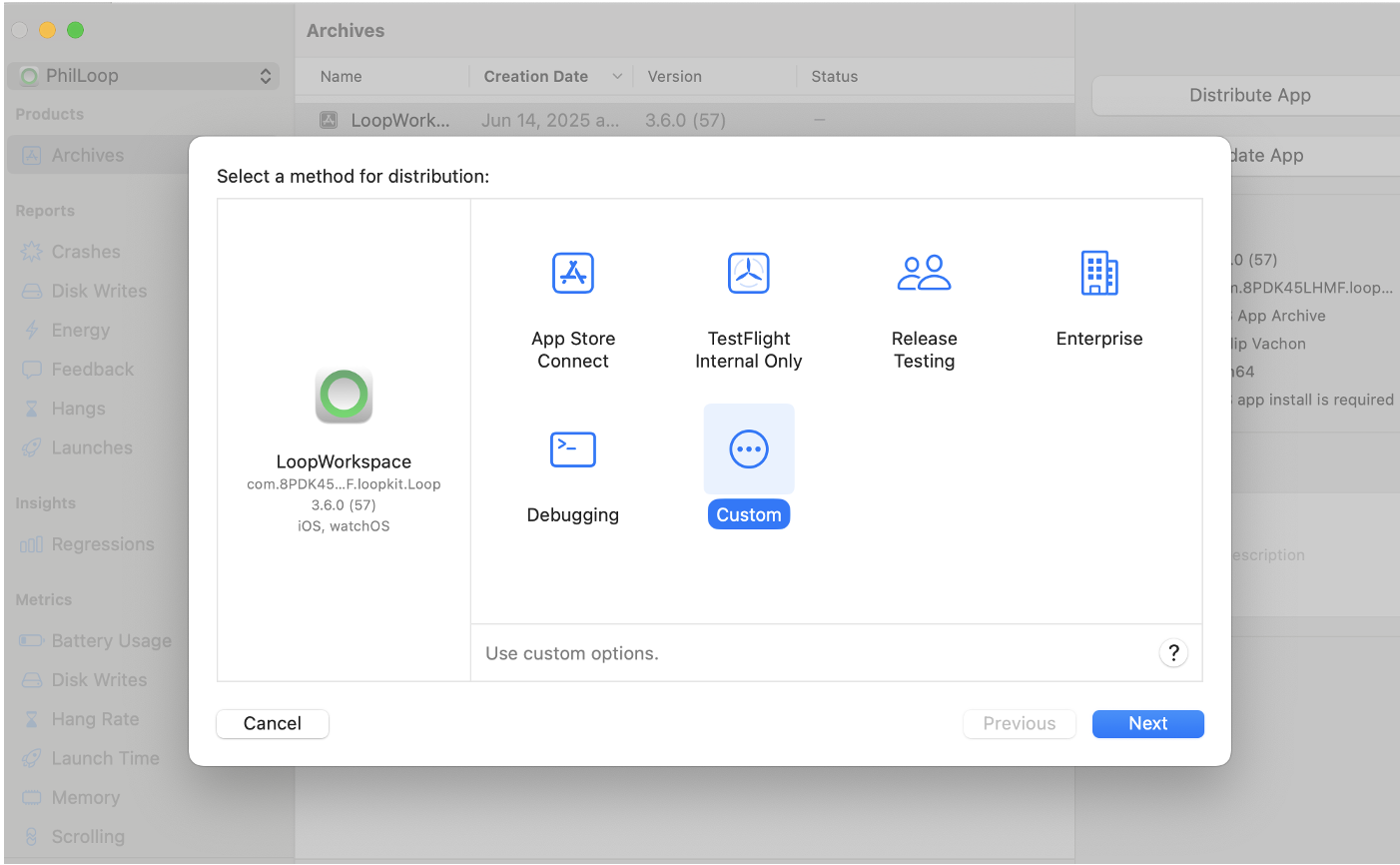Click the Memory chip icon

pos(32,798)
